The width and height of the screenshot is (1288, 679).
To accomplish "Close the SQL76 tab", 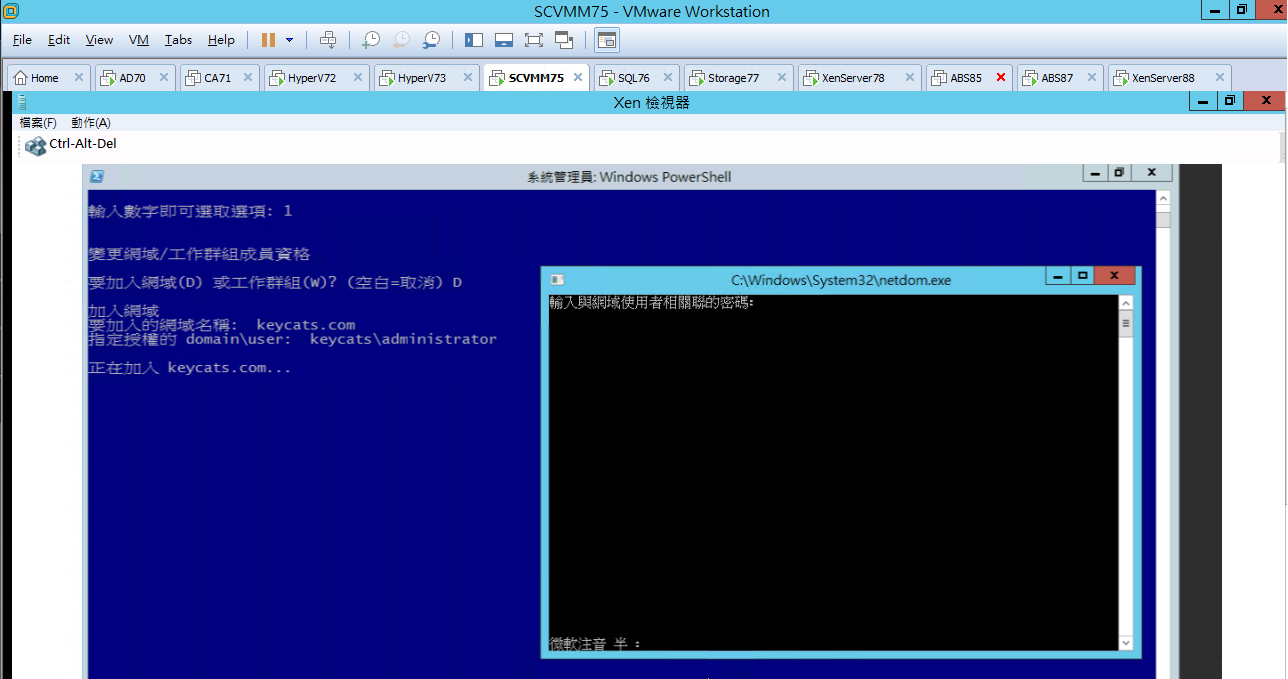I will pyautogui.click(x=668, y=78).
